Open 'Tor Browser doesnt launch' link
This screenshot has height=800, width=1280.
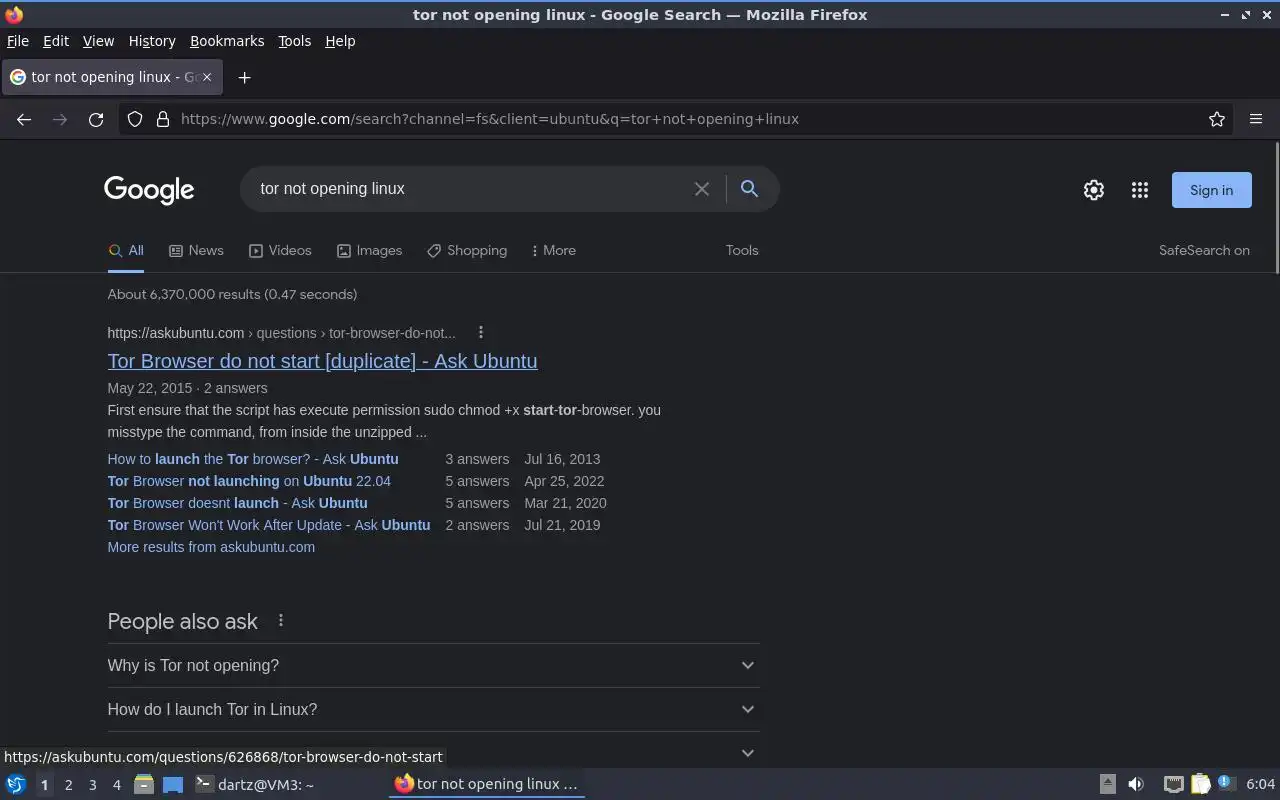(x=237, y=503)
